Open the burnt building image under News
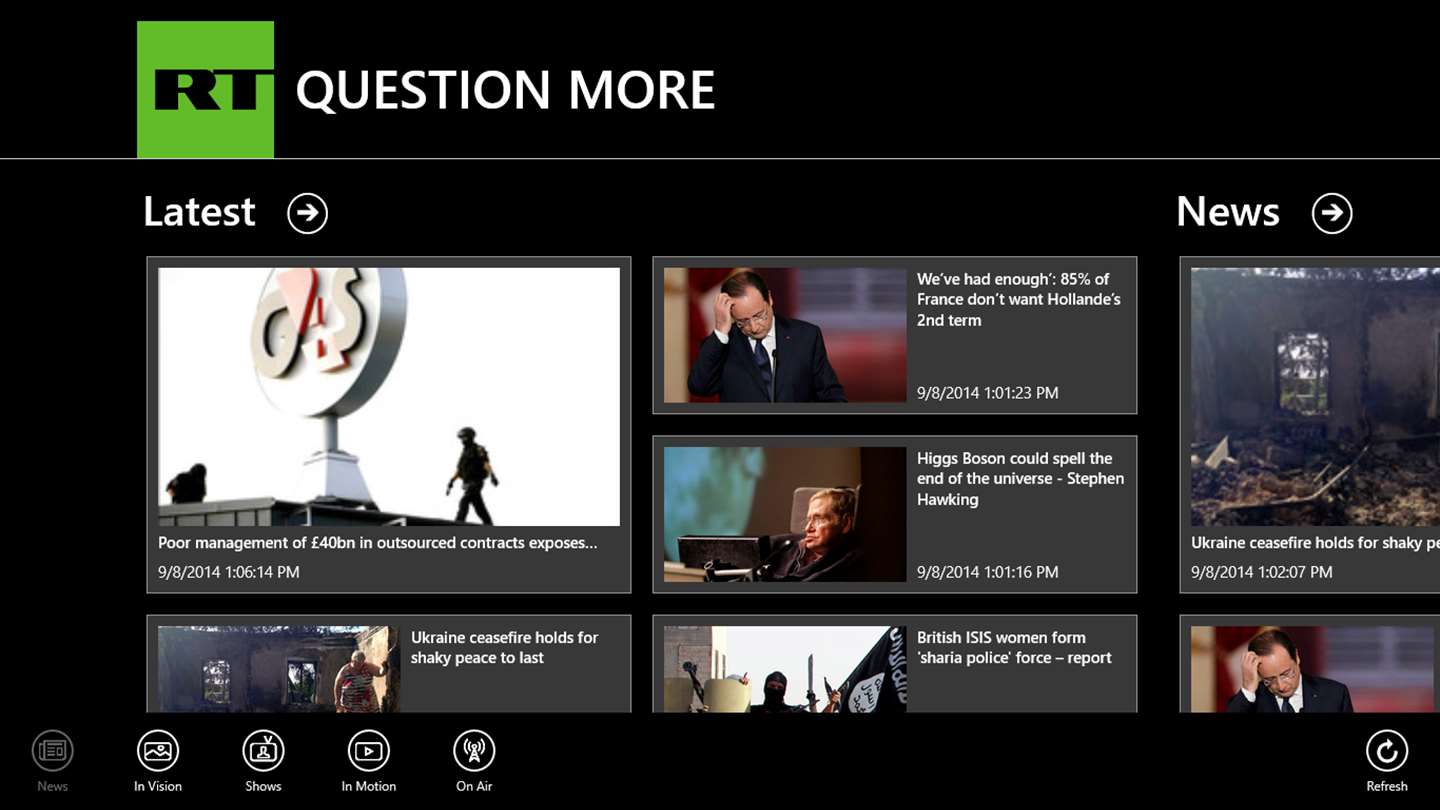 pos(1315,396)
